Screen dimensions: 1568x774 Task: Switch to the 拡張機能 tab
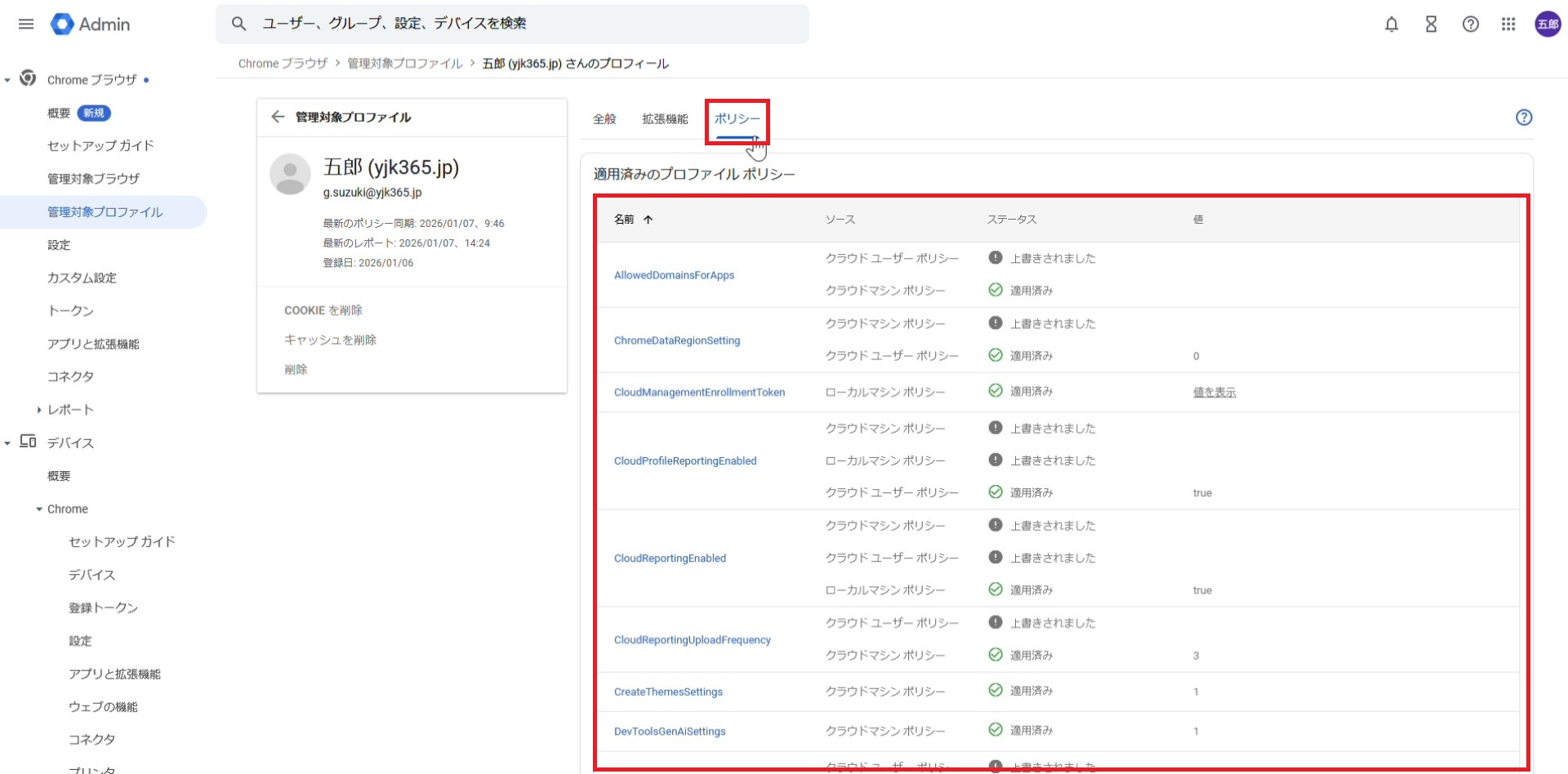click(x=665, y=119)
